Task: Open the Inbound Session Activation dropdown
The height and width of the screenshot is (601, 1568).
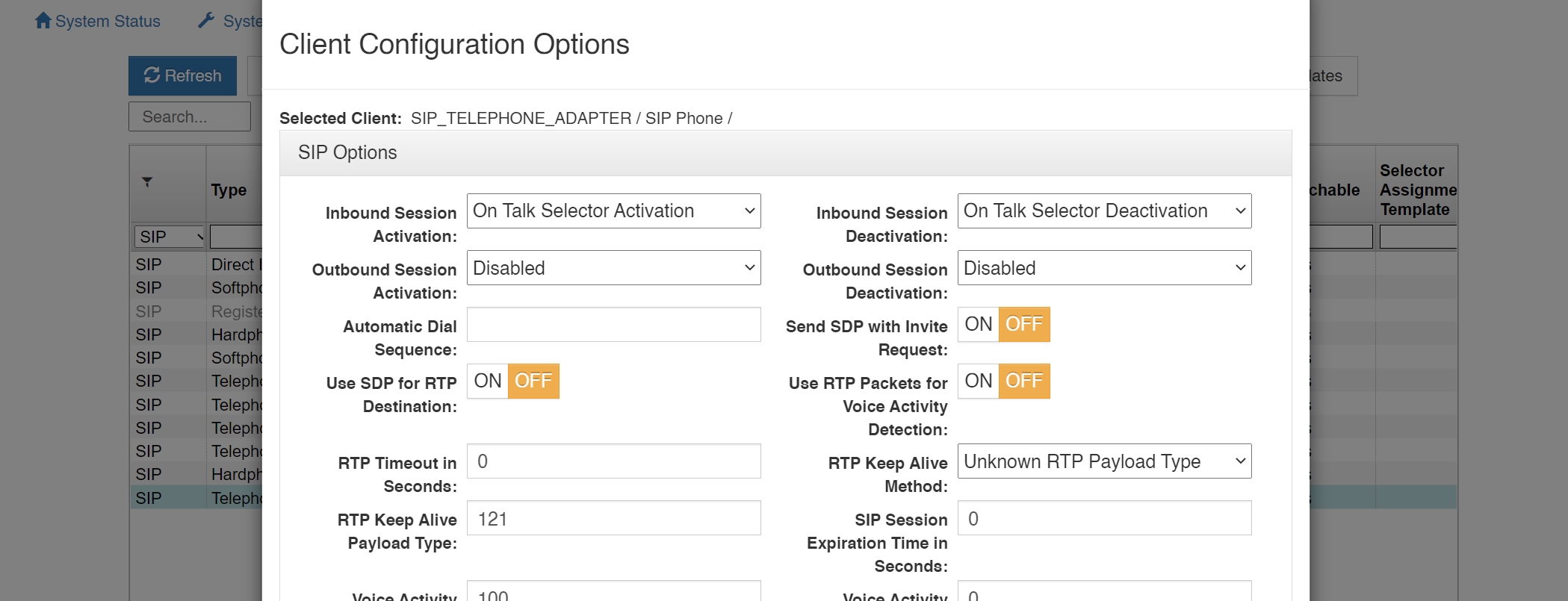Action: (613, 211)
